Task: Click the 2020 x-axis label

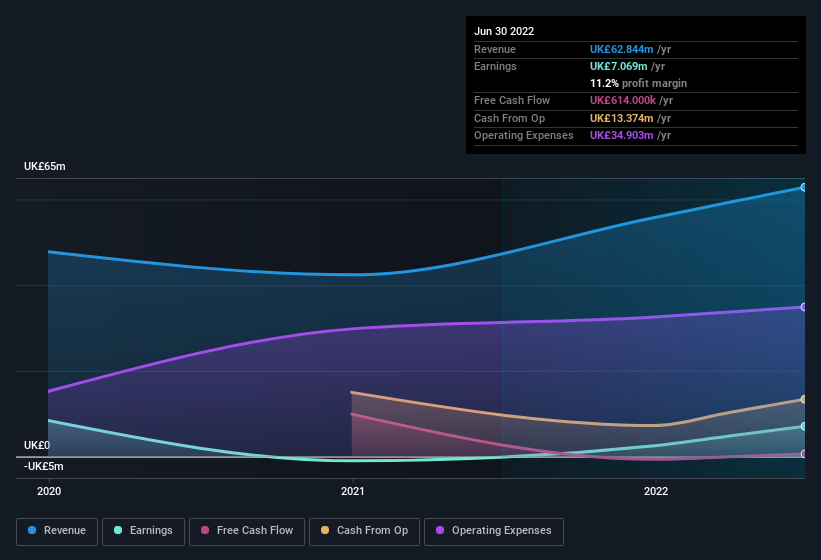Action: click(49, 491)
